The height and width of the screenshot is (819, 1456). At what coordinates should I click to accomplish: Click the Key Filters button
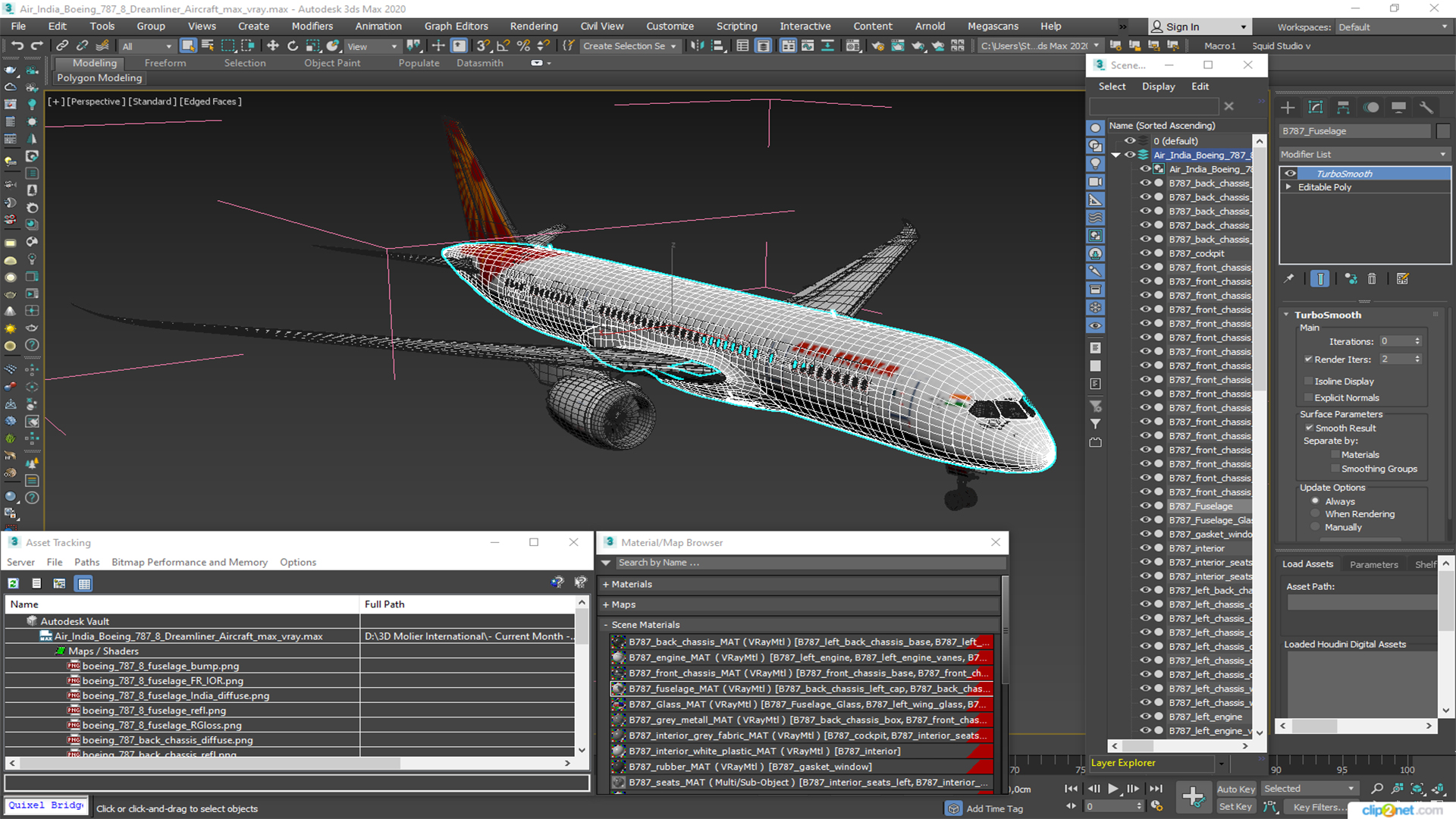click(1316, 807)
